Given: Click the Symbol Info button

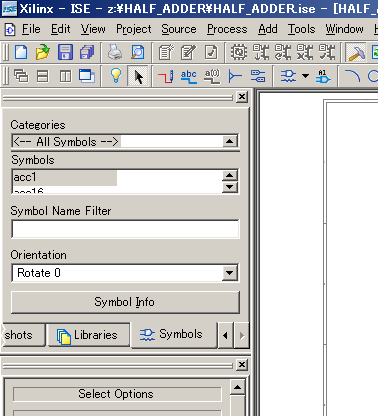Looking at the screenshot, I should (x=125, y=302).
